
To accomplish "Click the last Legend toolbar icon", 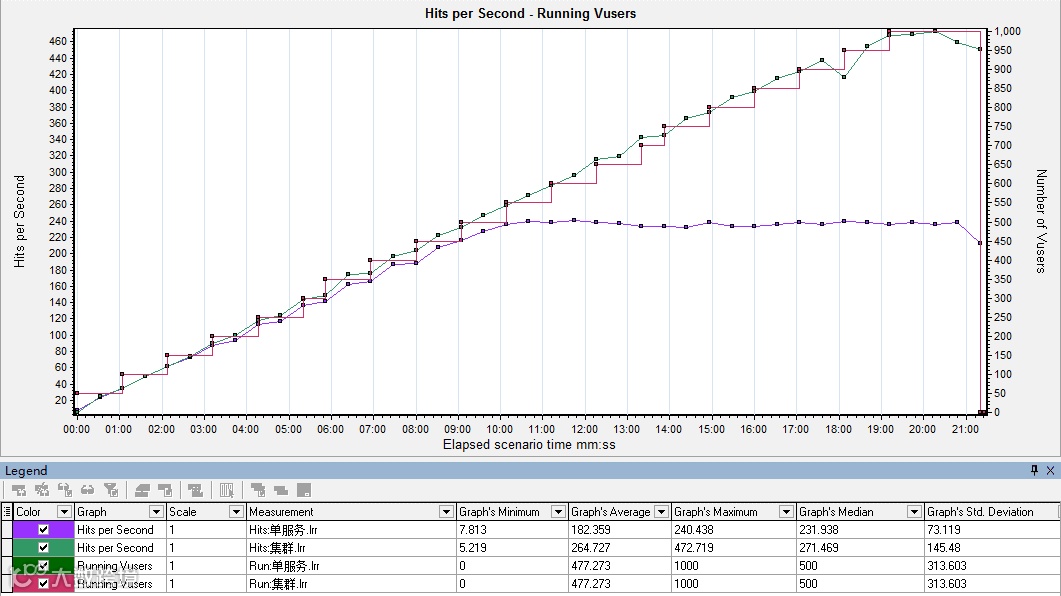I will [304, 490].
